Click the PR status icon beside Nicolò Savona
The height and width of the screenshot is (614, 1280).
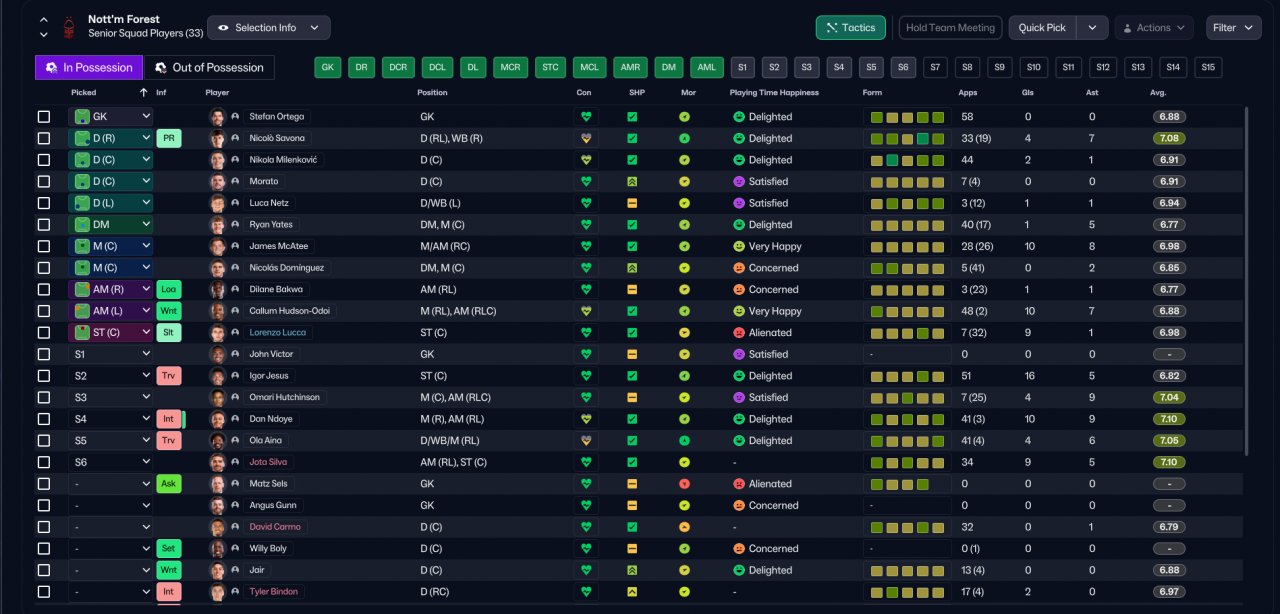tap(169, 138)
